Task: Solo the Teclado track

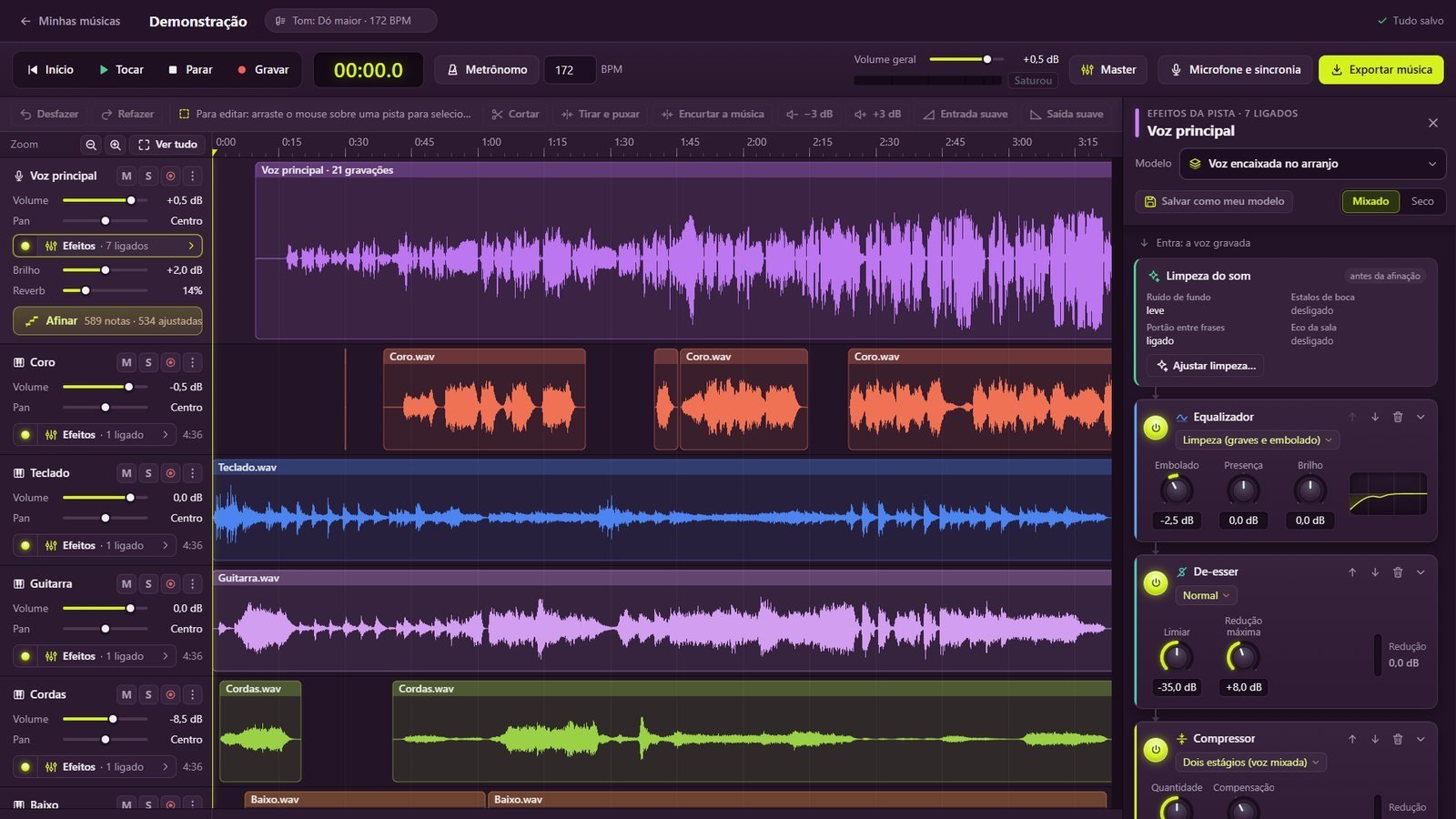Action: coord(148,473)
